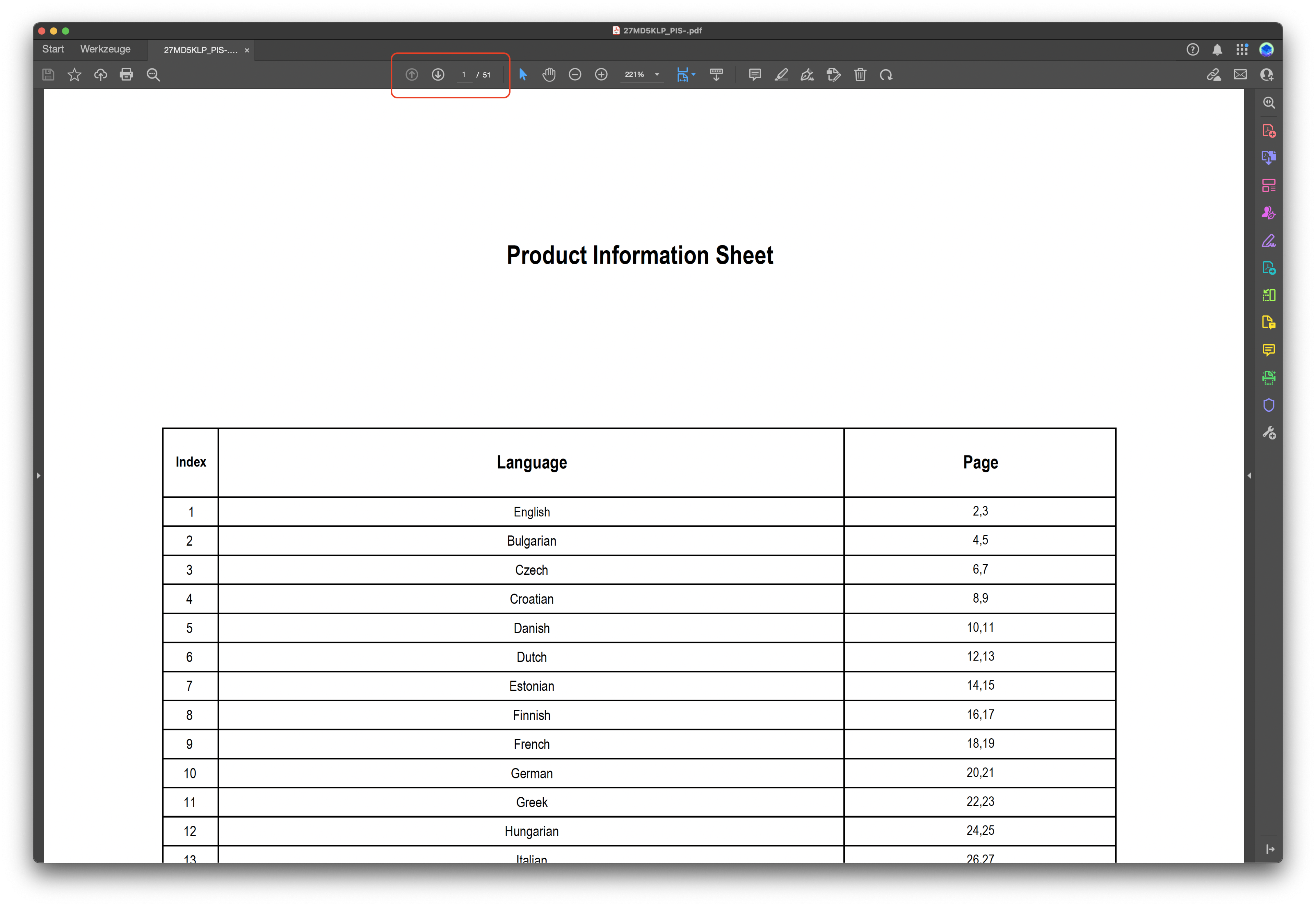Open the notifications bell
This screenshot has width=1316, height=907.
pos(1217,50)
